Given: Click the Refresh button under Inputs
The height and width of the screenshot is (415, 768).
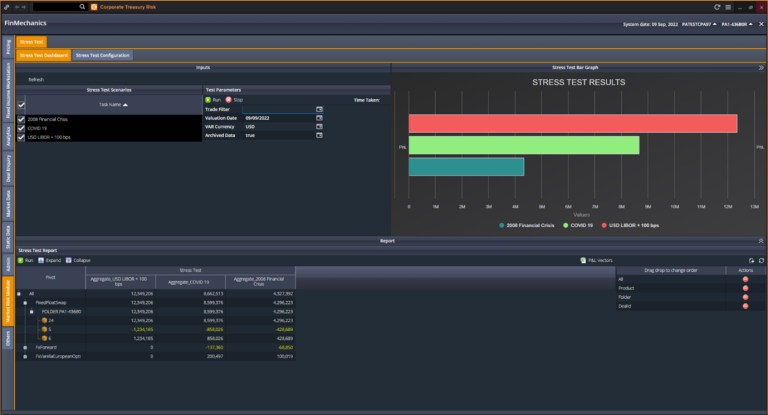Looking at the screenshot, I should click(x=36, y=79).
